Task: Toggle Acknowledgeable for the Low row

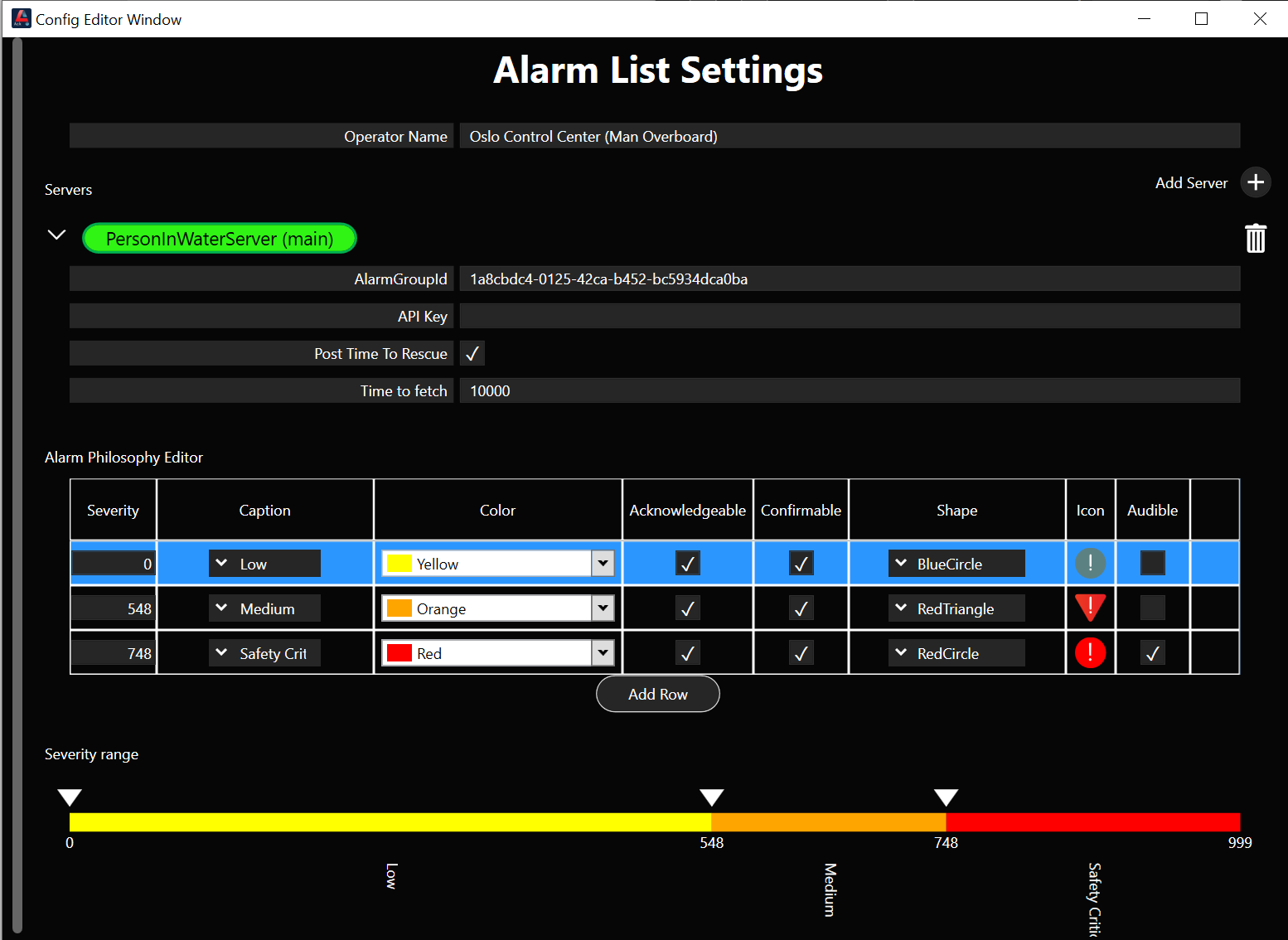Action: [x=687, y=563]
